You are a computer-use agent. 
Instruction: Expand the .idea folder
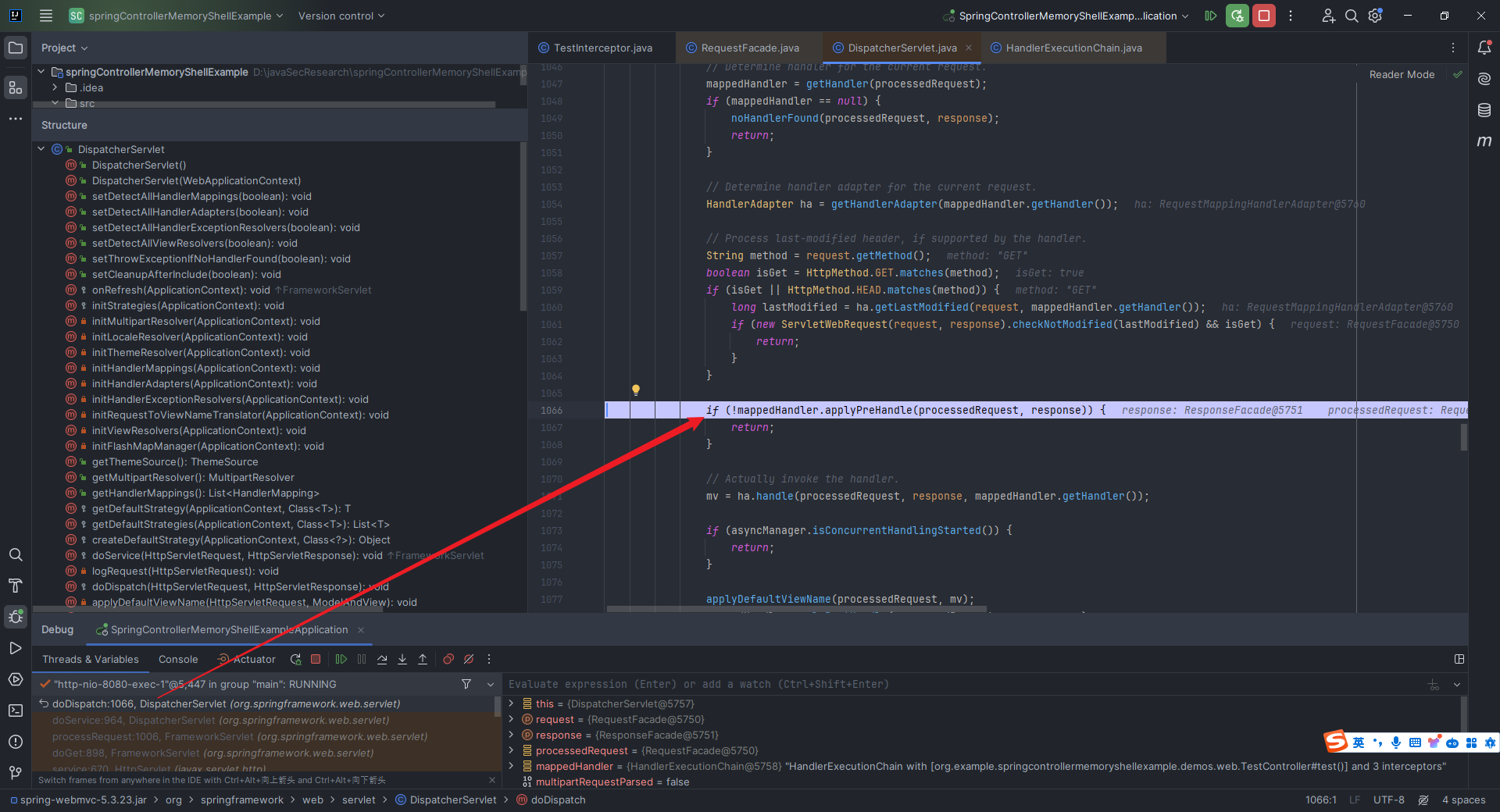click(x=55, y=87)
